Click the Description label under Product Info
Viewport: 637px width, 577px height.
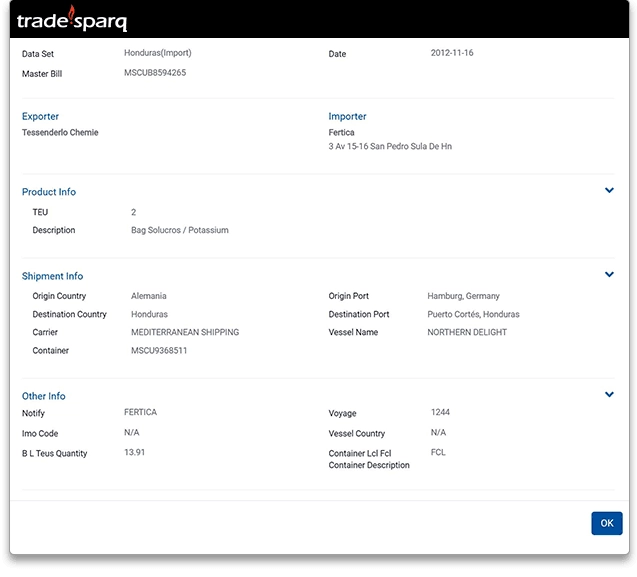[x=54, y=230]
